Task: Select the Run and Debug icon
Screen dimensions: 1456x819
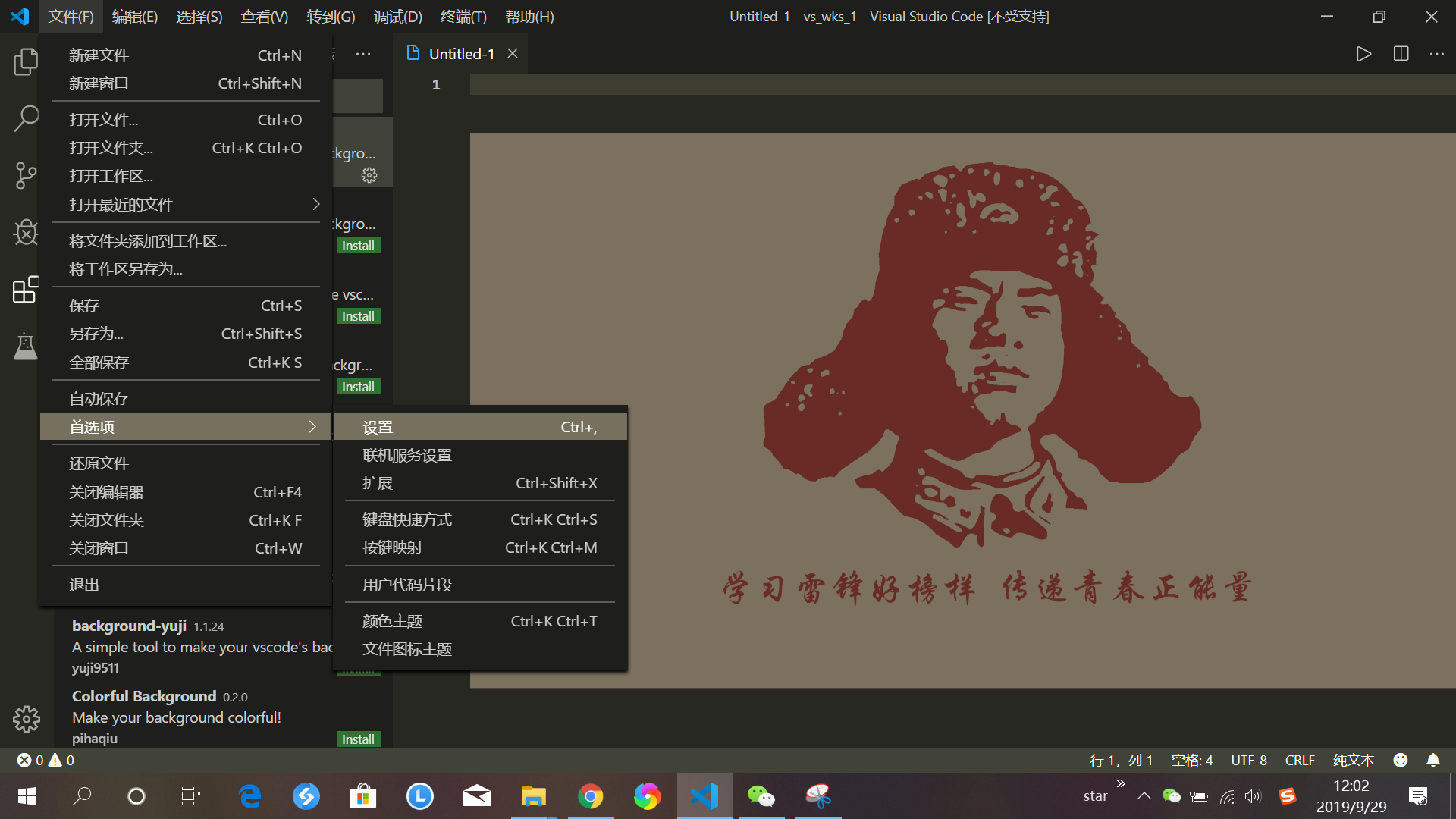Action: (x=25, y=233)
